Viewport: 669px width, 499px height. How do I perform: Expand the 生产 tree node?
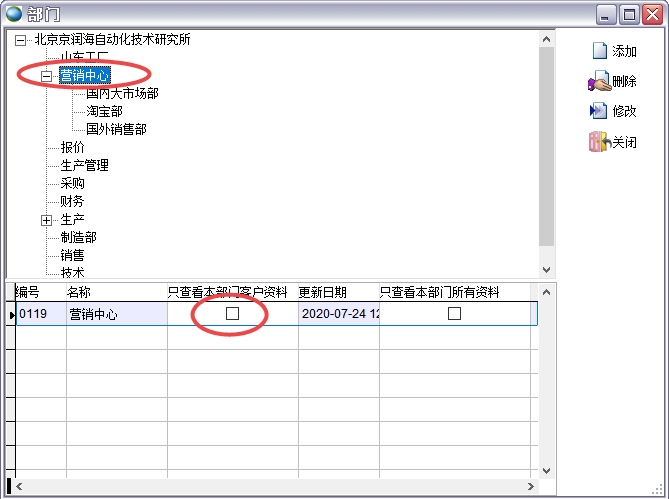(46, 220)
